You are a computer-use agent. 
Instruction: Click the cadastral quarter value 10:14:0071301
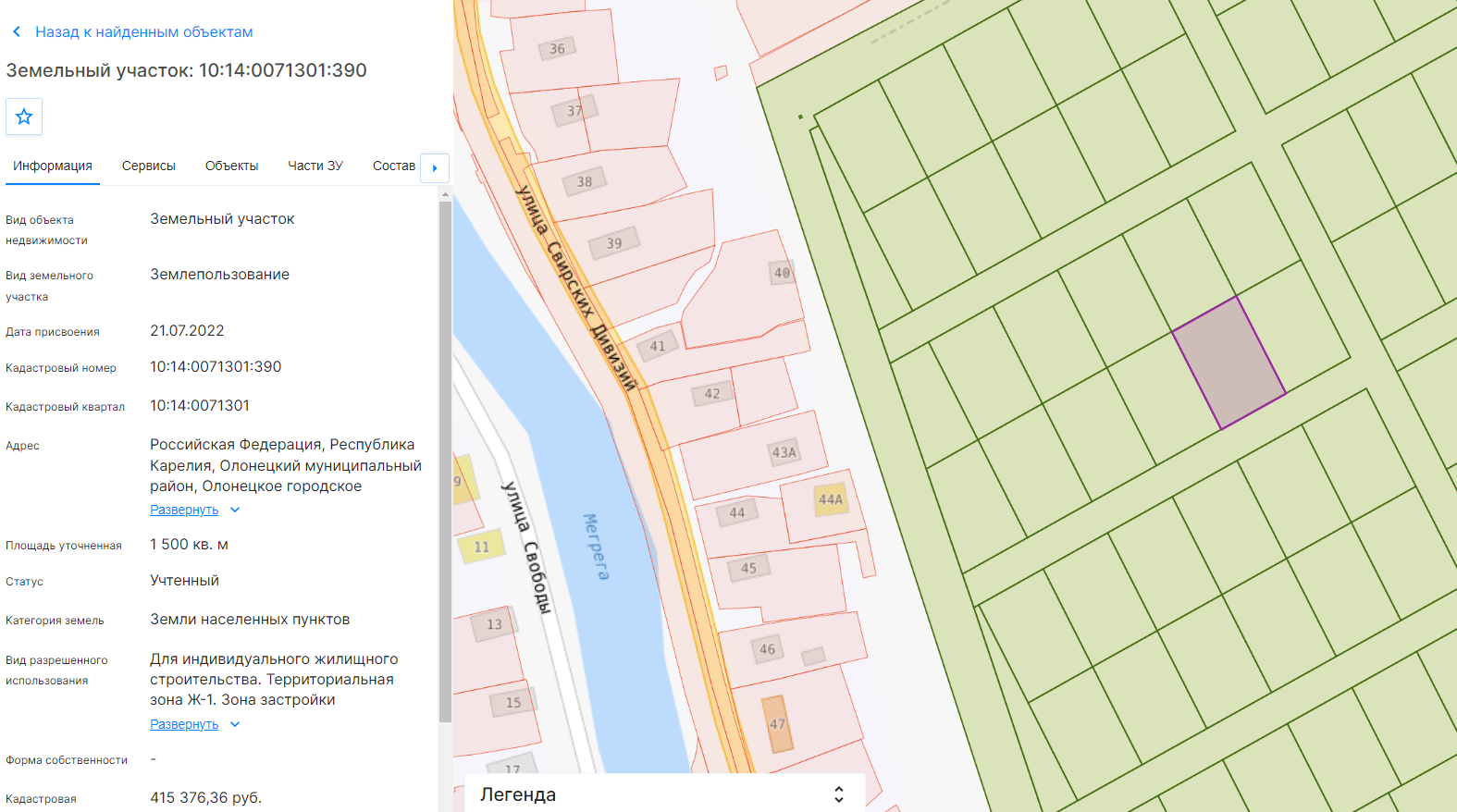[x=200, y=406]
